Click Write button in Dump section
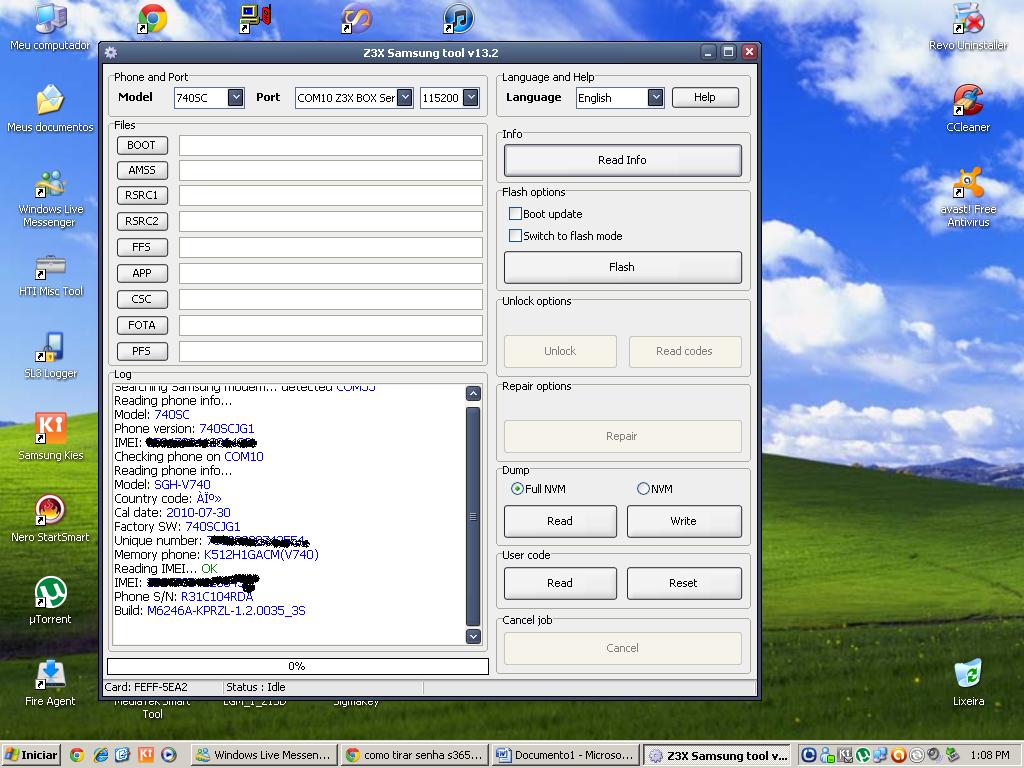Image resolution: width=1024 pixels, height=768 pixels. pos(684,521)
